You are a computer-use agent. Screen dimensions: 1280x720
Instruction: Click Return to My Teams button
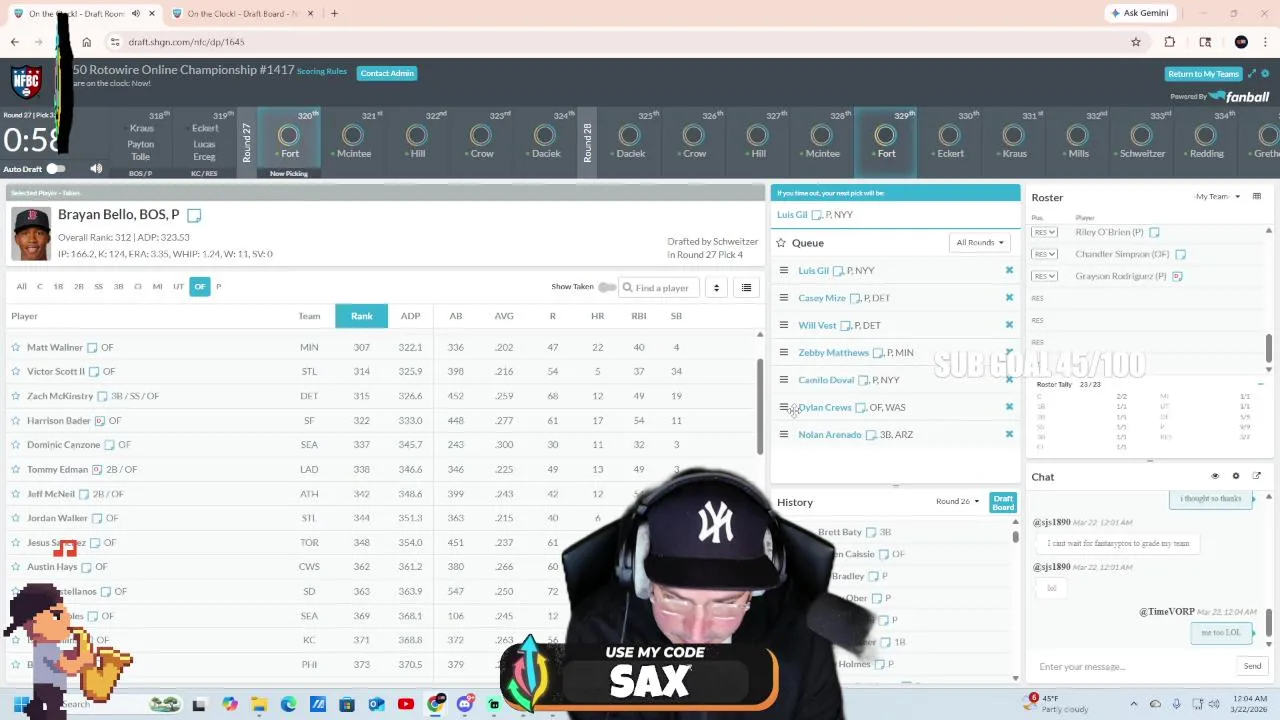[1204, 74]
